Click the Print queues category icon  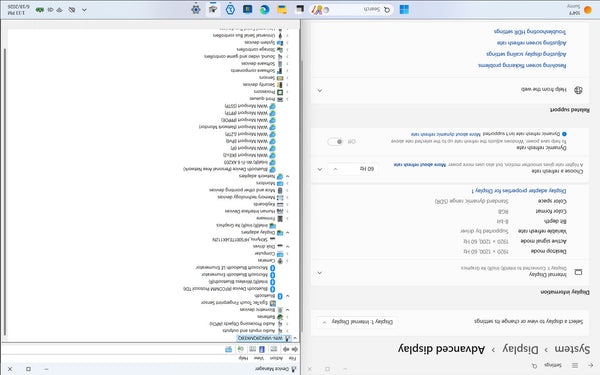[280, 99]
